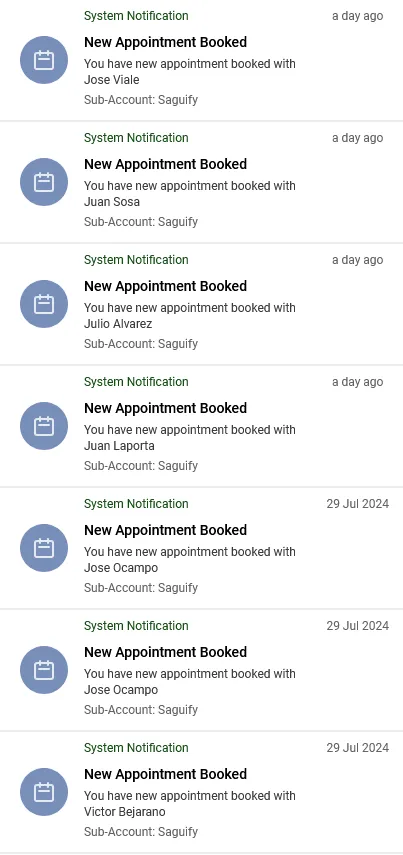Screen dimensions: 403x855
Task: Open the New Appointment Booked heading above Julio Alvarez
Action: pyautogui.click(x=165, y=286)
